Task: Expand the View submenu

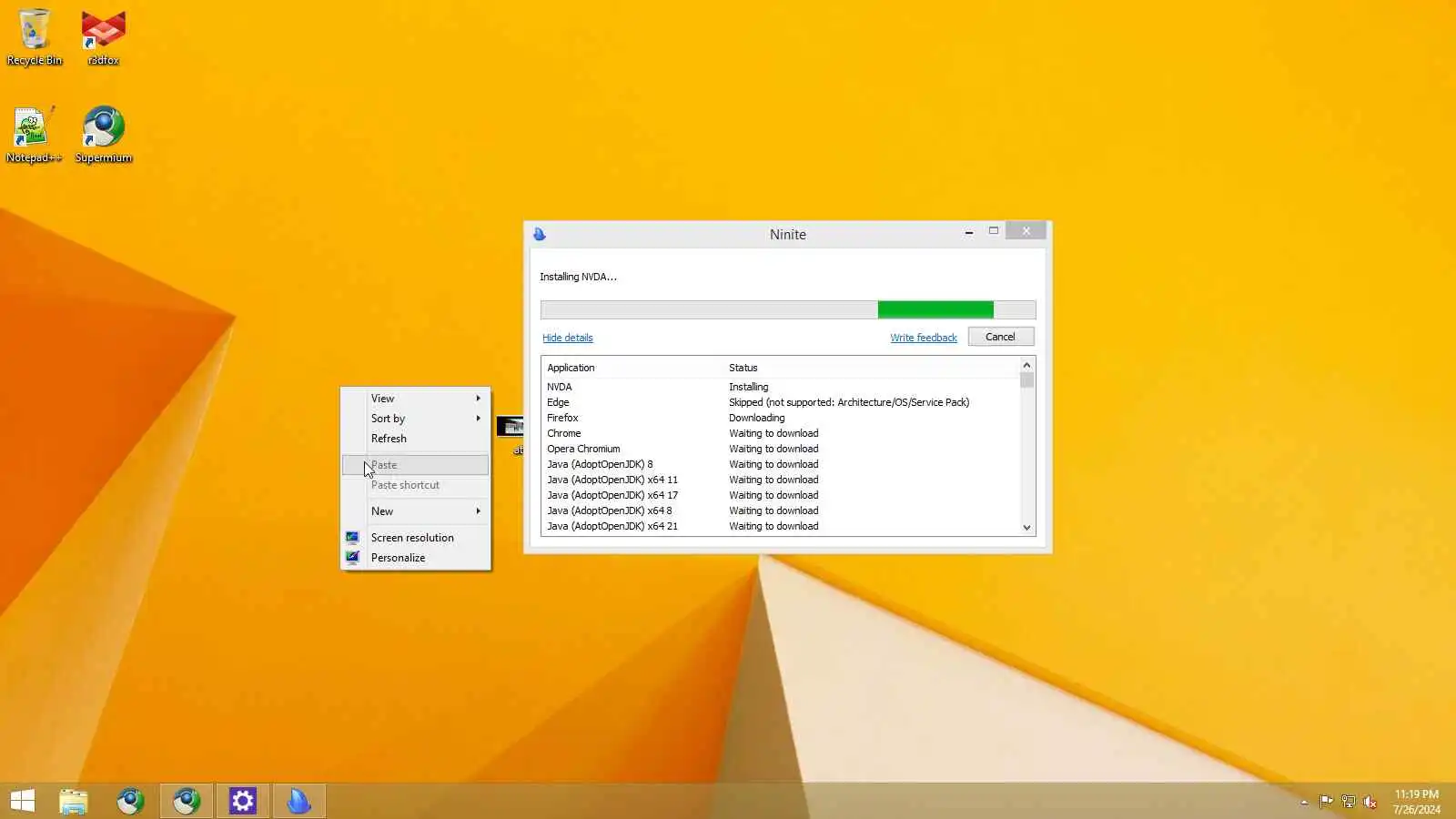Action: pyautogui.click(x=416, y=399)
